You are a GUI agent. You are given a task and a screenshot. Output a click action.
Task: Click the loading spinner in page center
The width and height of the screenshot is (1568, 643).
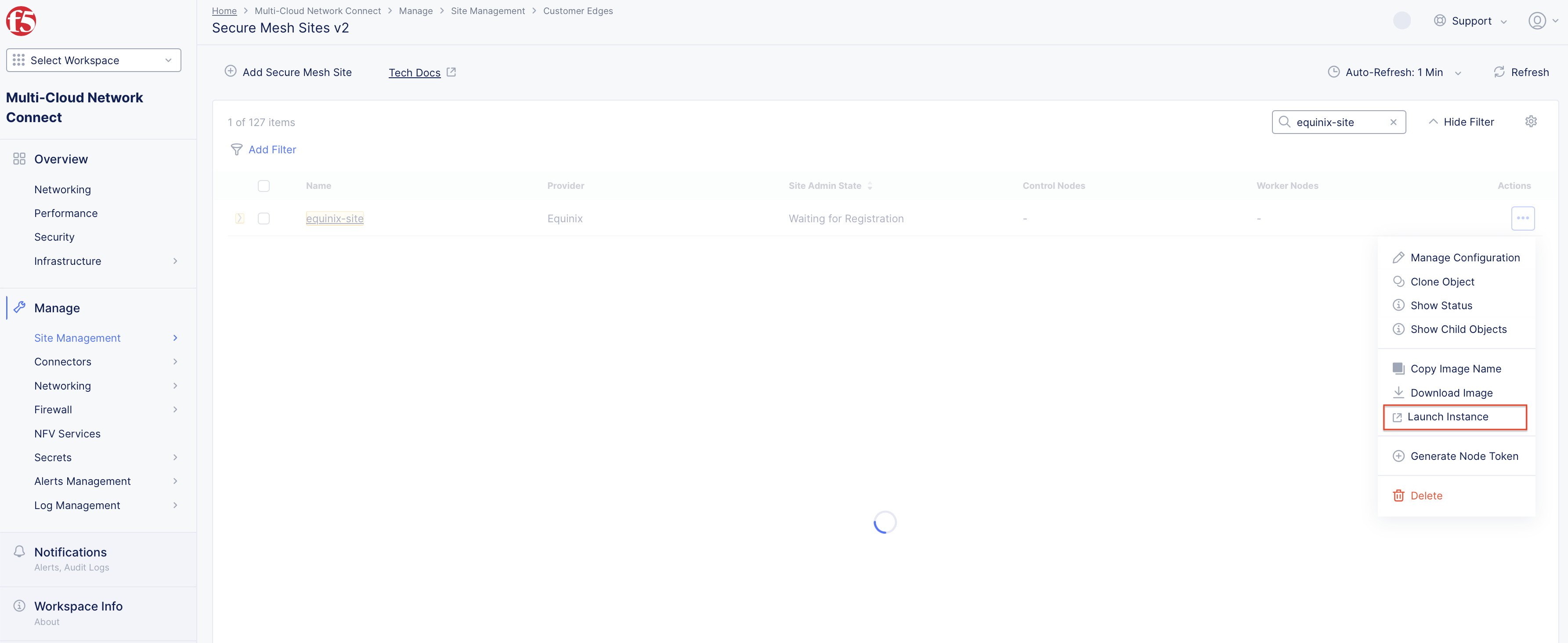click(x=885, y=522)
